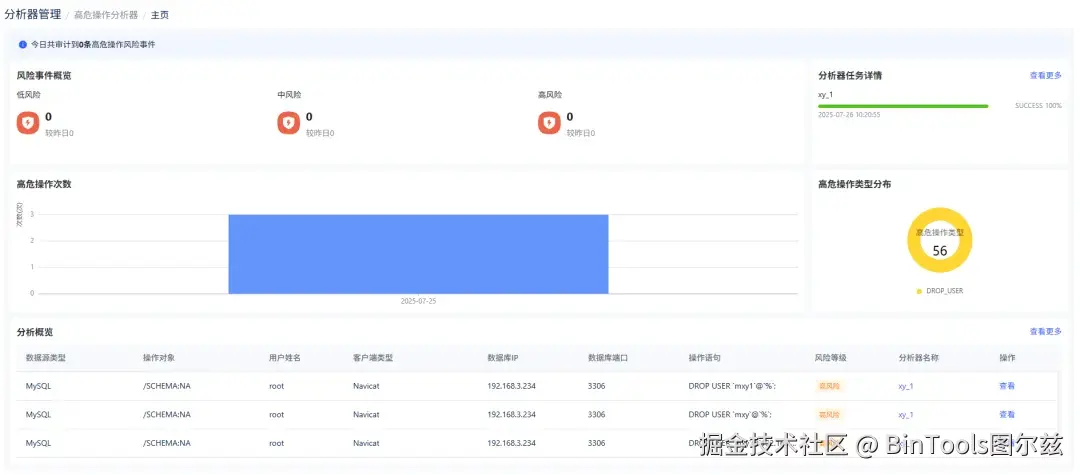Click the 操作语句 column header
Screen dimensions: 1080x475
pos(705,358)
